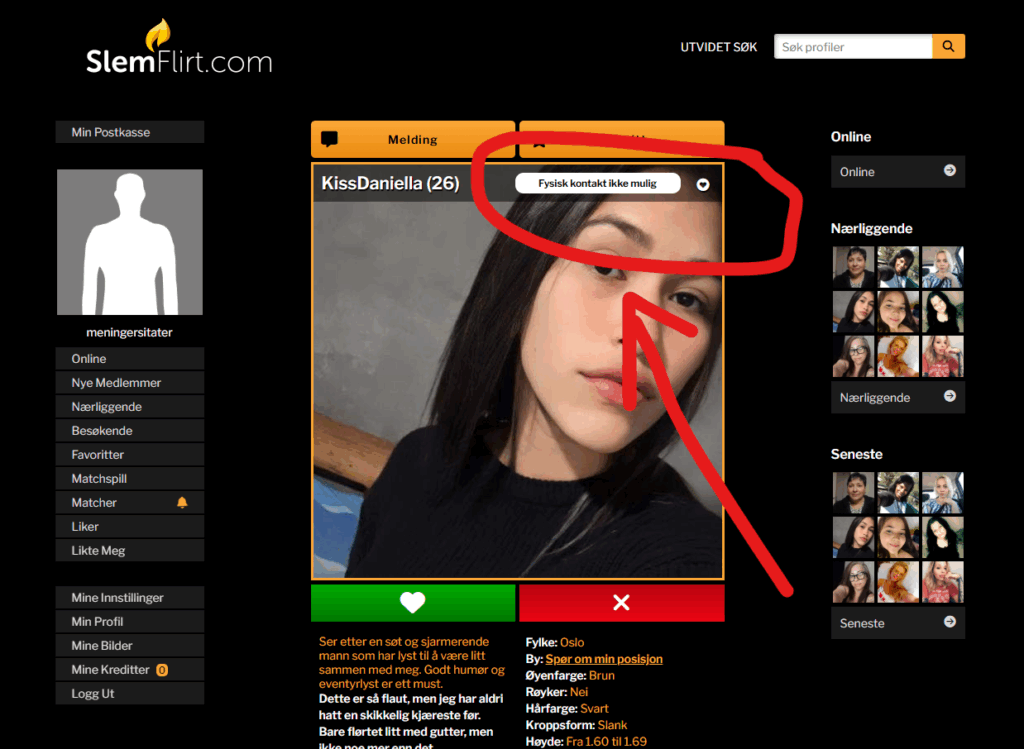Open the glasses-wearing thumbnail under Nærliggende
Viewport: 1024px width, 749px height.
click(x=853, y=357)
